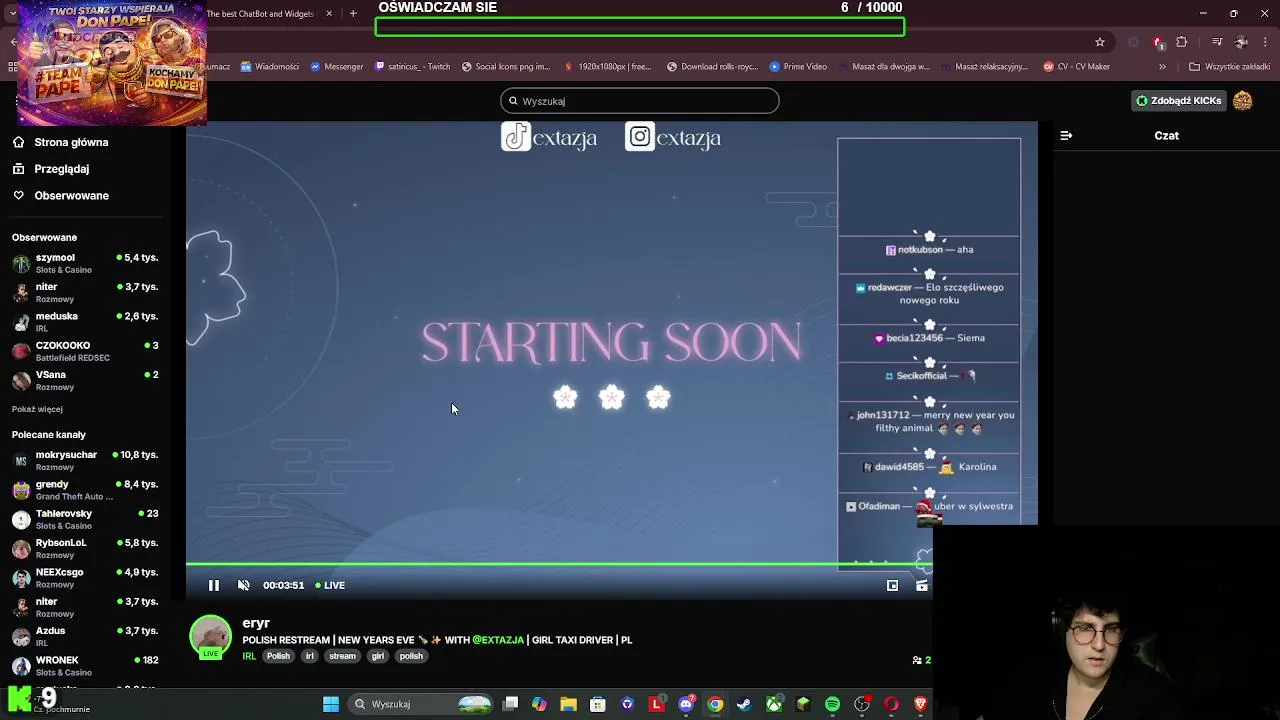
Task: Click the Zdobądź KICKs button
Action: pos(1179,100)
